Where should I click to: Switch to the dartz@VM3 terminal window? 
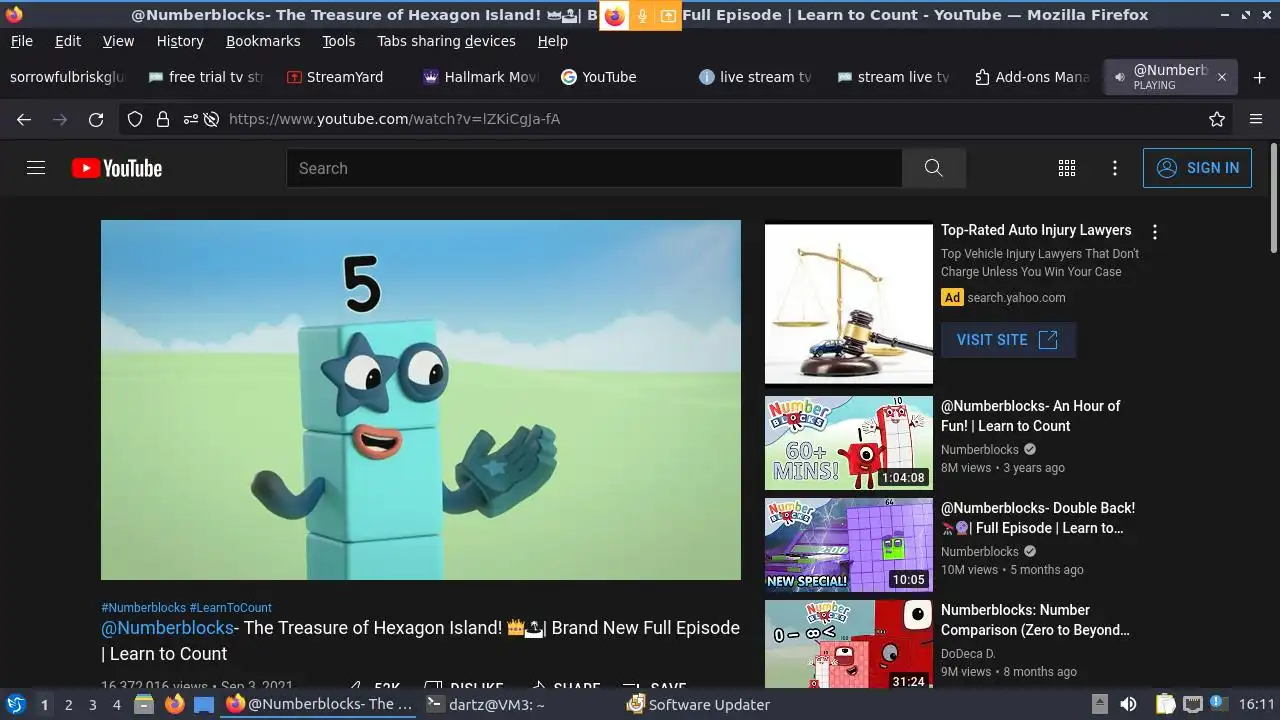tap(485, 704)
